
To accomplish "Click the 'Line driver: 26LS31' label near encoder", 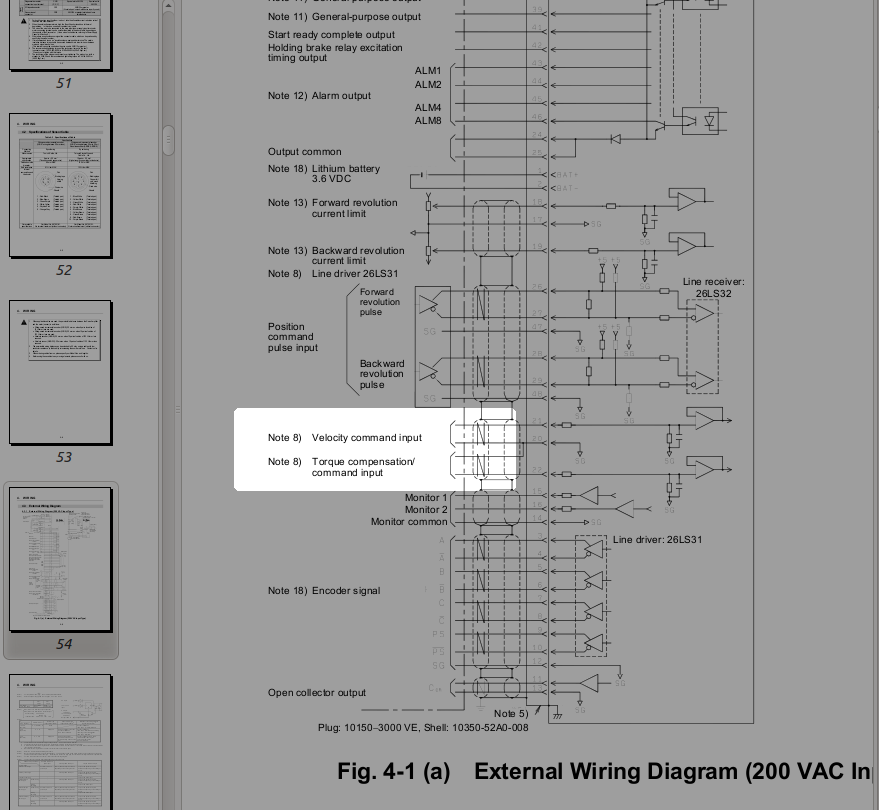I will point(657,540).
